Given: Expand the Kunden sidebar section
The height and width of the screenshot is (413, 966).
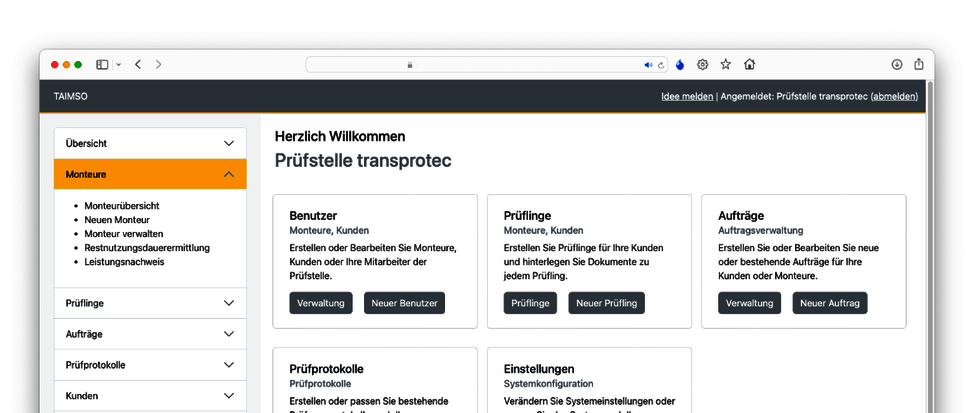Looking at the screenshot, I should (x=150, y=396).
